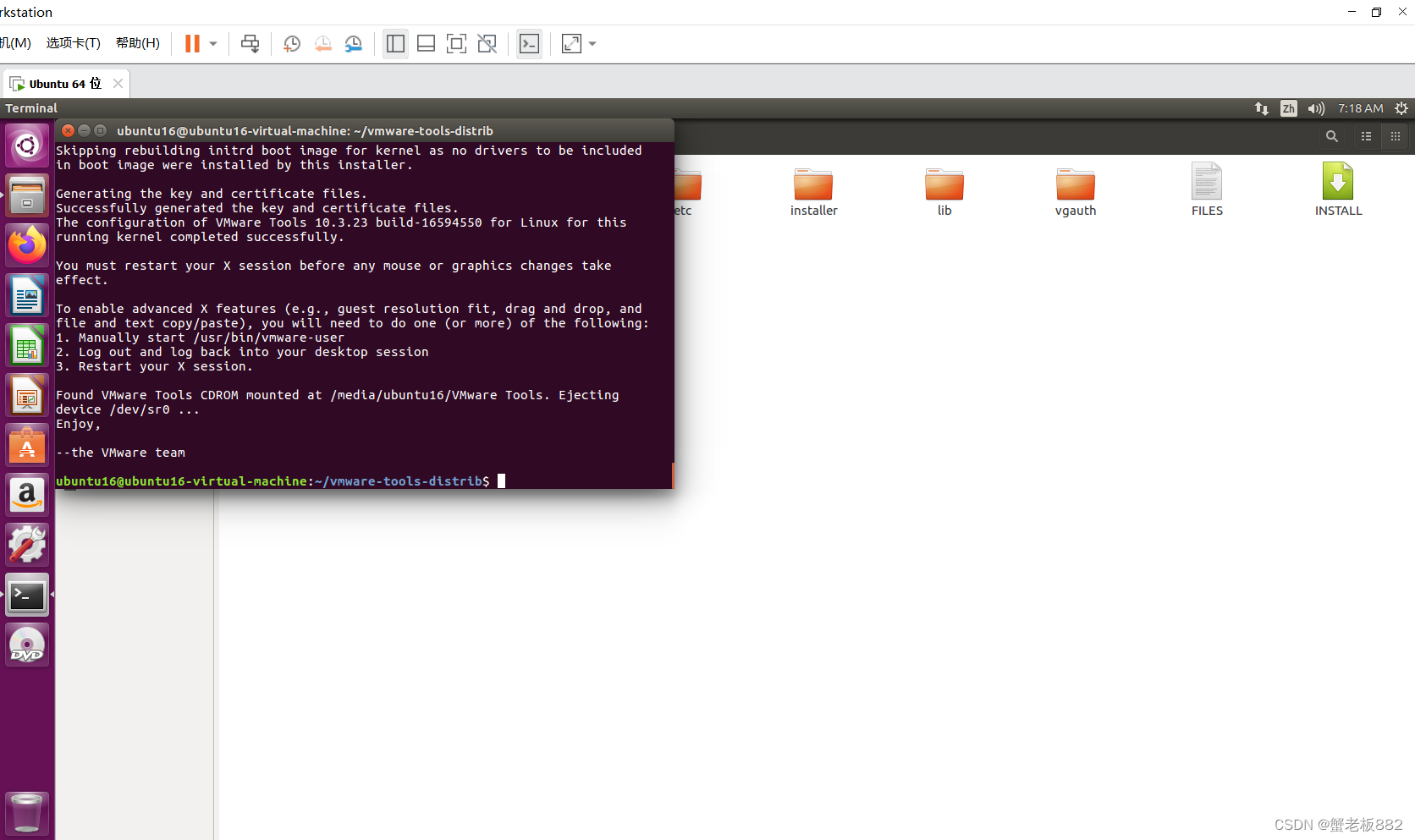Switch file manager to grid view
Image resolution: width=1415 pixels, height=840 pixels.
(1396, 136)
